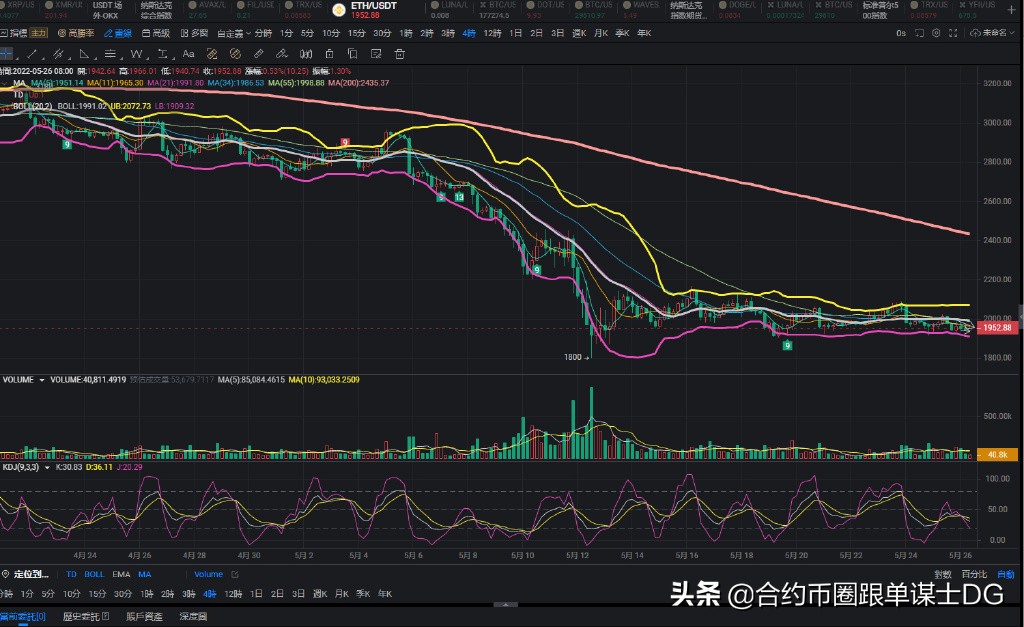Select the crosshair cursor tool
The image size is (1024, 627).
[8, 55]
